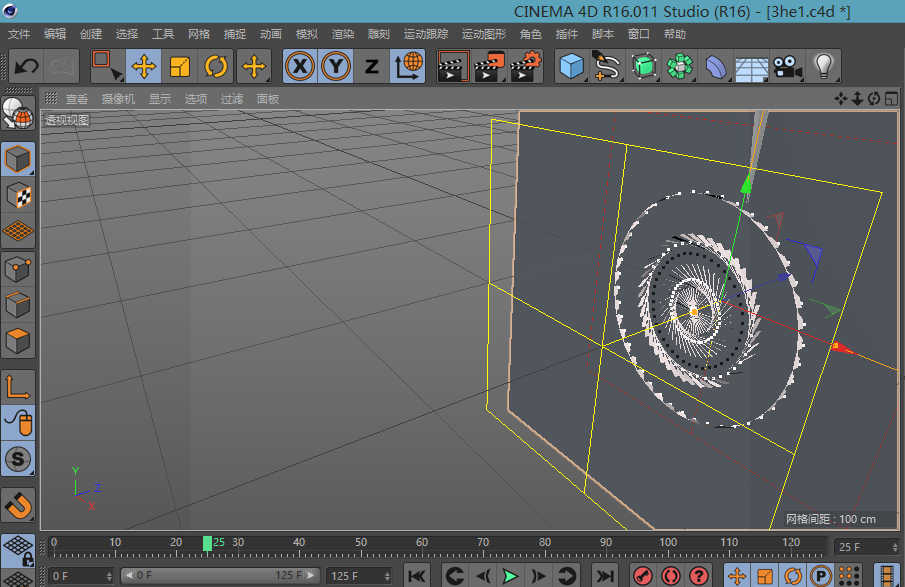The image size is (905, 587).
Task: Open Edit Render Settings icon
Action: pos(526,67)
